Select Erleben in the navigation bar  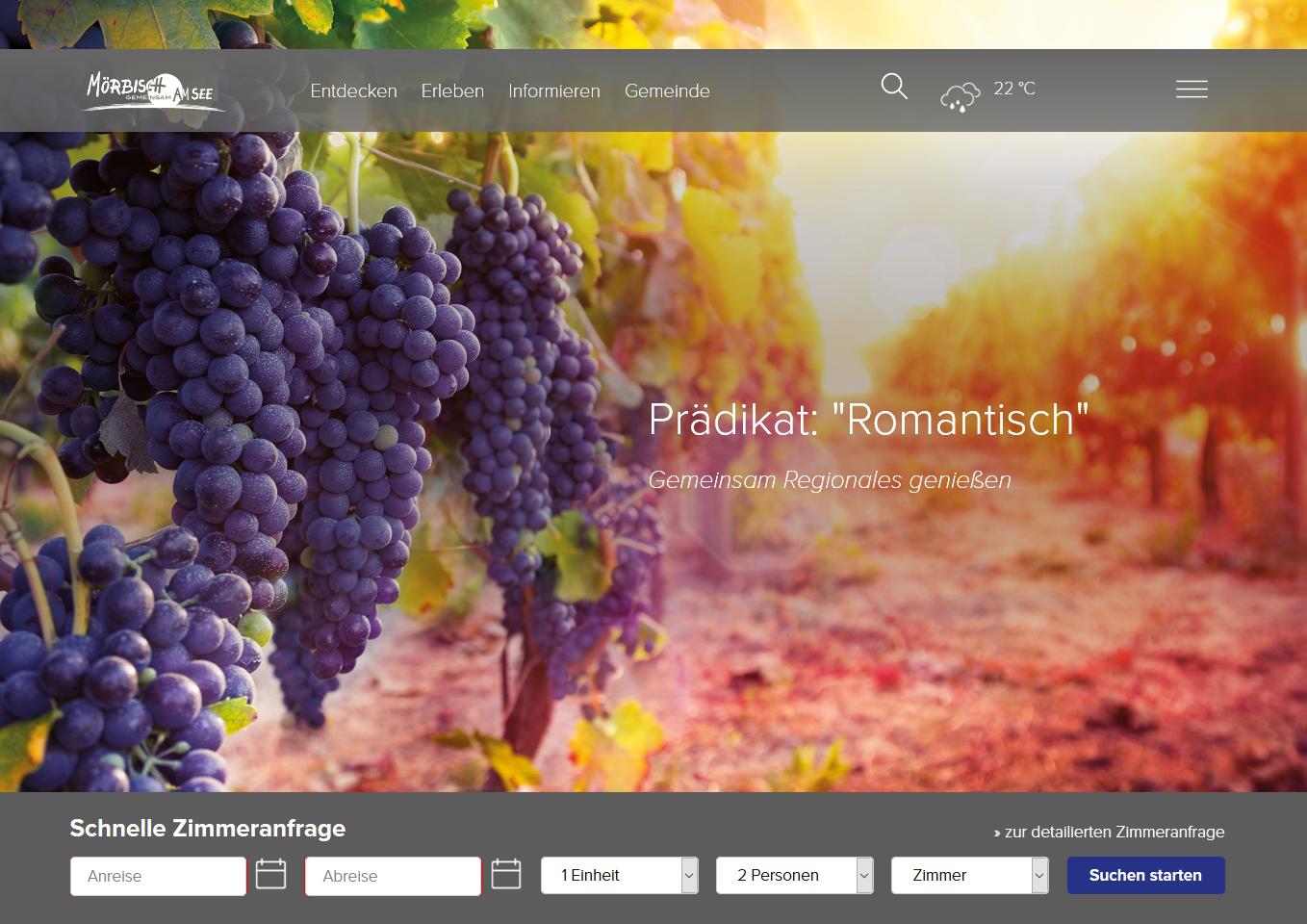coord(452,91)
